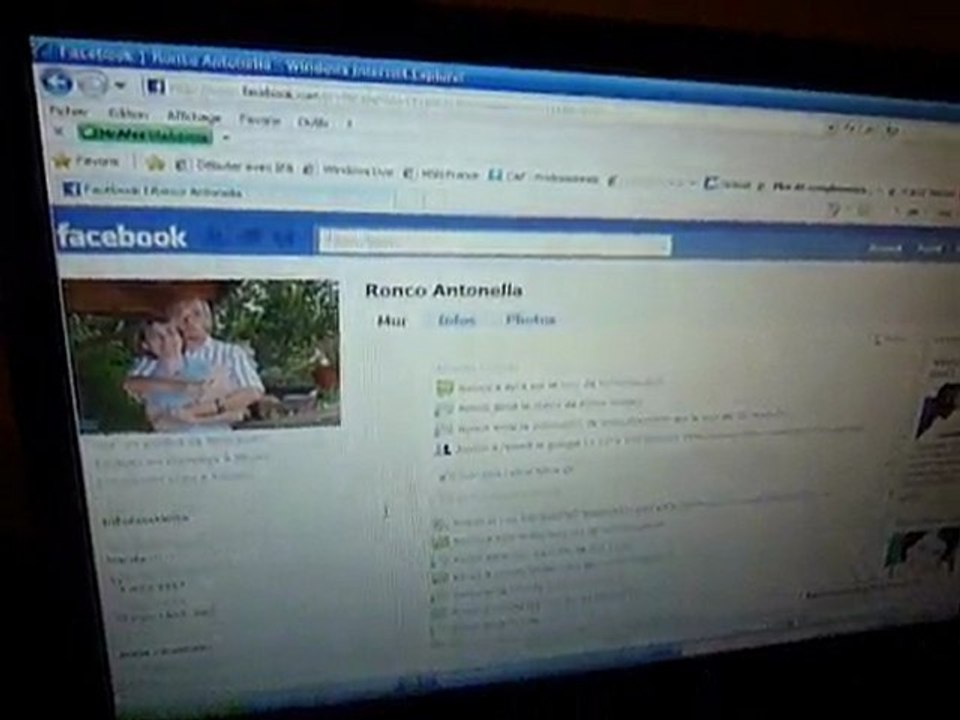The width and height of the screenshot is (960, 720).
Task: Open the upper right sidebar ad image
Action: click(x=937, y=408)
